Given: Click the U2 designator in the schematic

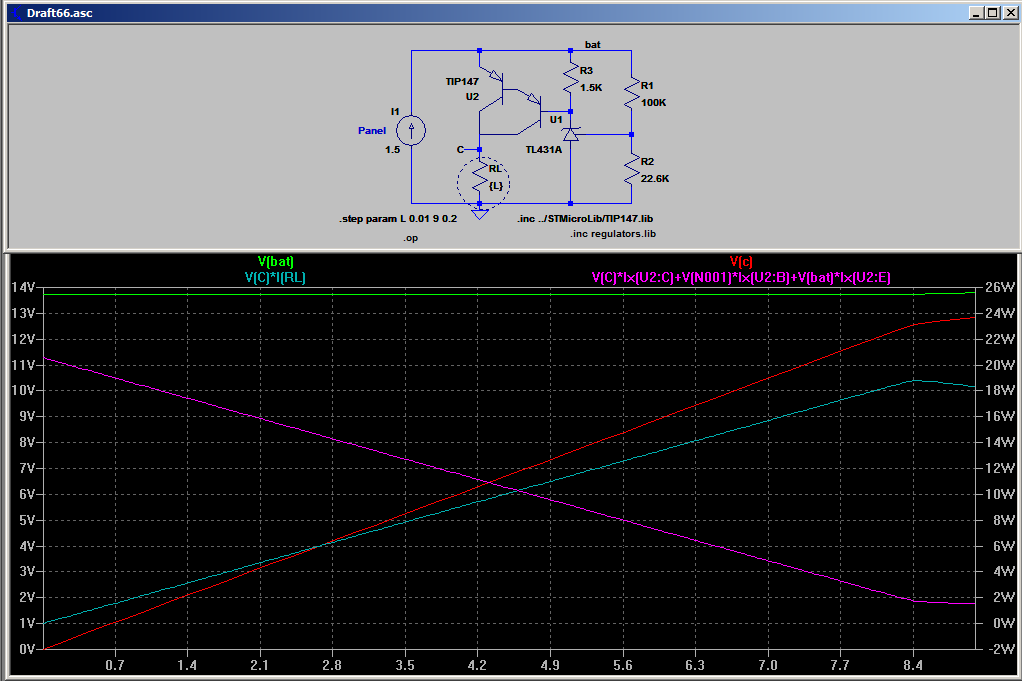Looking at the screenshot, I should pos(473,97).
